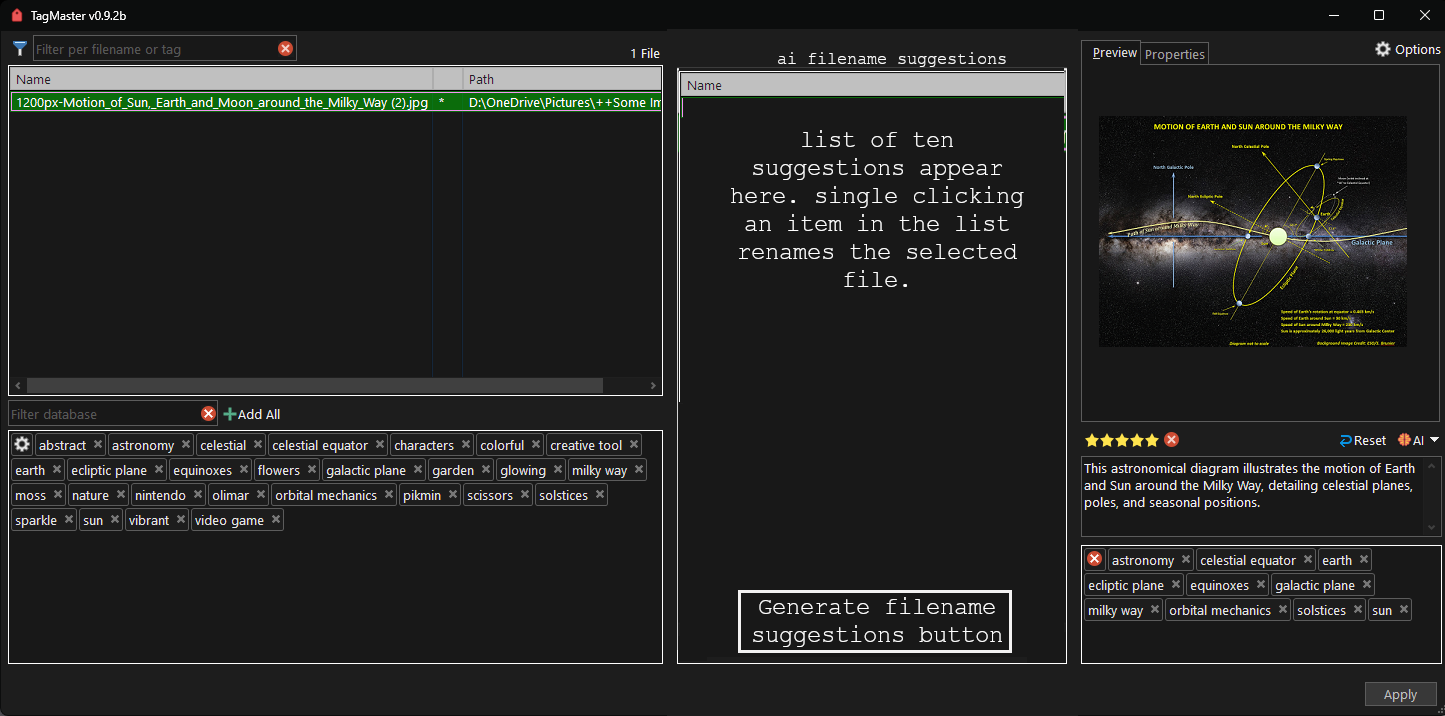Click Reset description icon
Screen dimensions: 1445x716
pos(1346,440)
